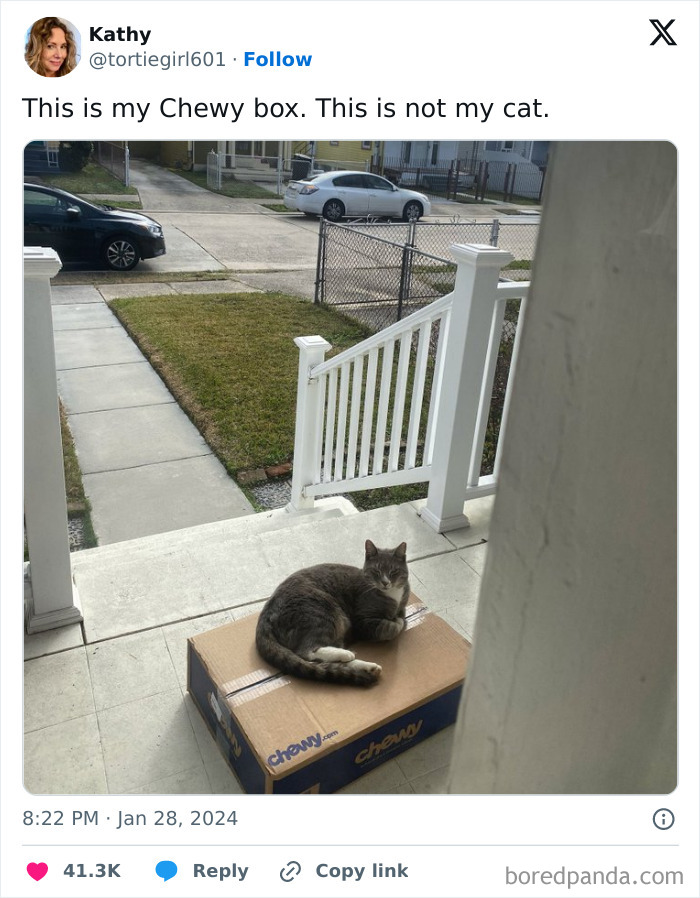The width and height of the screenshot is (700, 898).
Task: Click the Reply button label
Action: [x=221, y=871]
